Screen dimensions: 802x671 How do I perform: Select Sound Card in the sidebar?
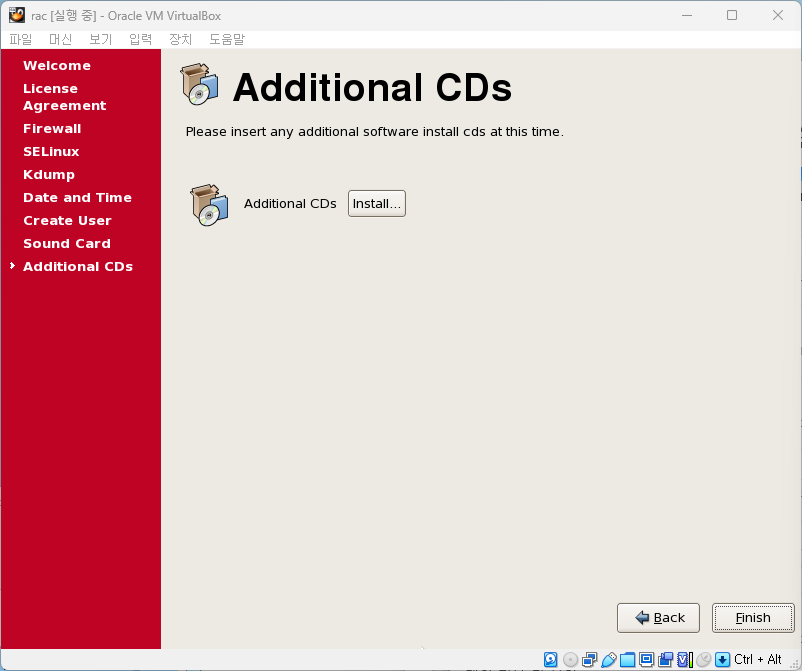tap(66, 243)
